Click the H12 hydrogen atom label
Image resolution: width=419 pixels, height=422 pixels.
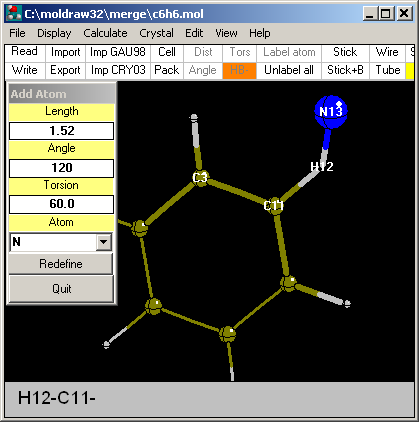pos(322,166)
